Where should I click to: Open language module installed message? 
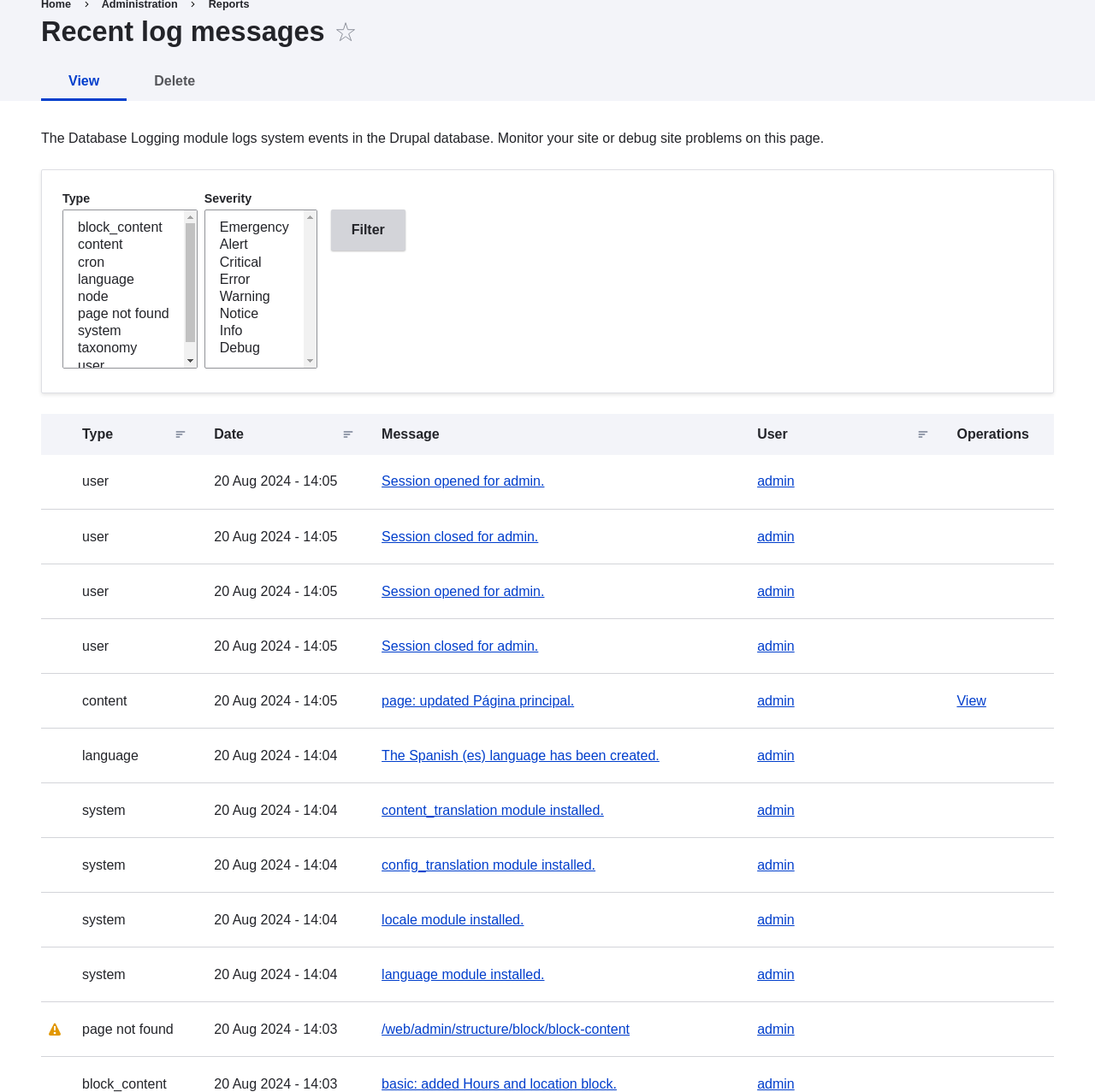click(463, 975)
